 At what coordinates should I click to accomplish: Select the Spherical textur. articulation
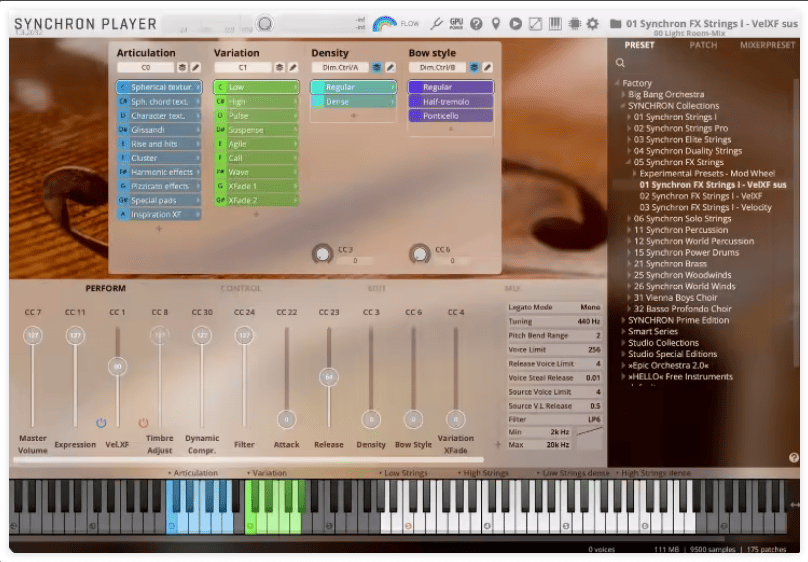[159, 87]
